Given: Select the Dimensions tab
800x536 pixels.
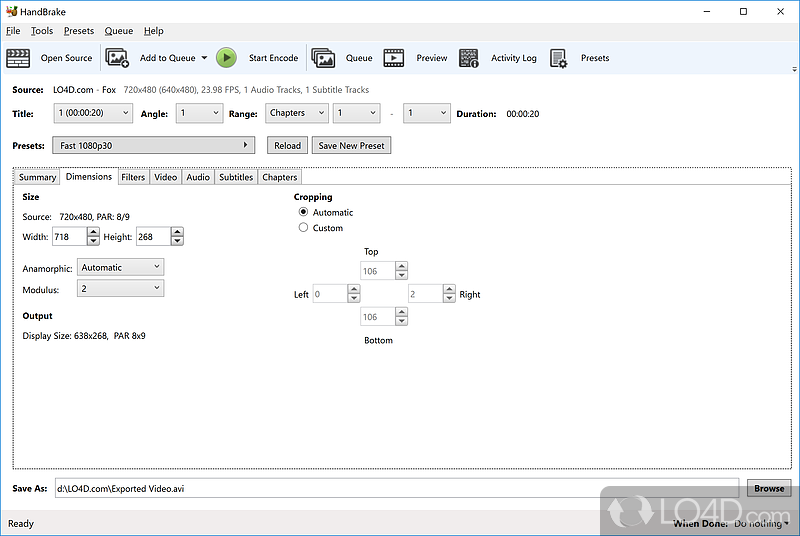Looking at the screenshot, I should tap(89, 176).
